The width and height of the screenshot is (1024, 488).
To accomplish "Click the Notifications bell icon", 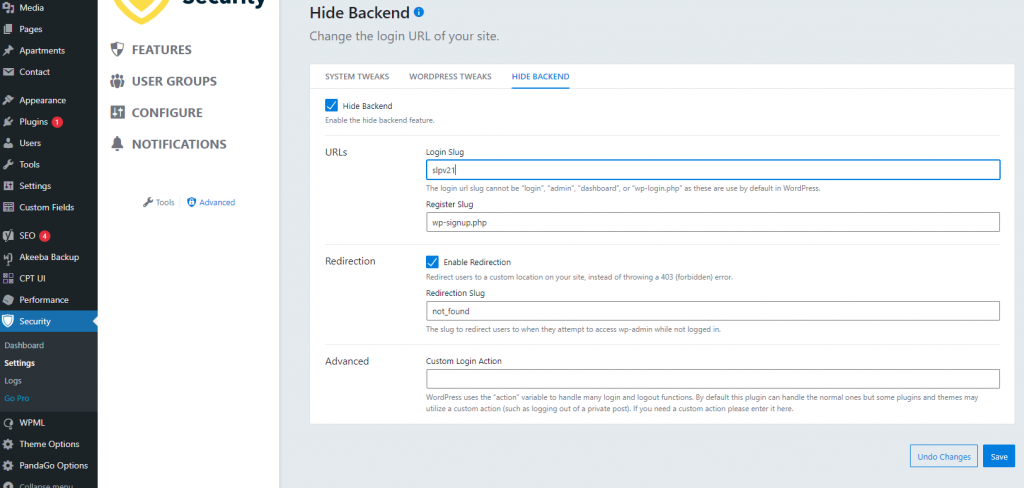I will (117, 144).
